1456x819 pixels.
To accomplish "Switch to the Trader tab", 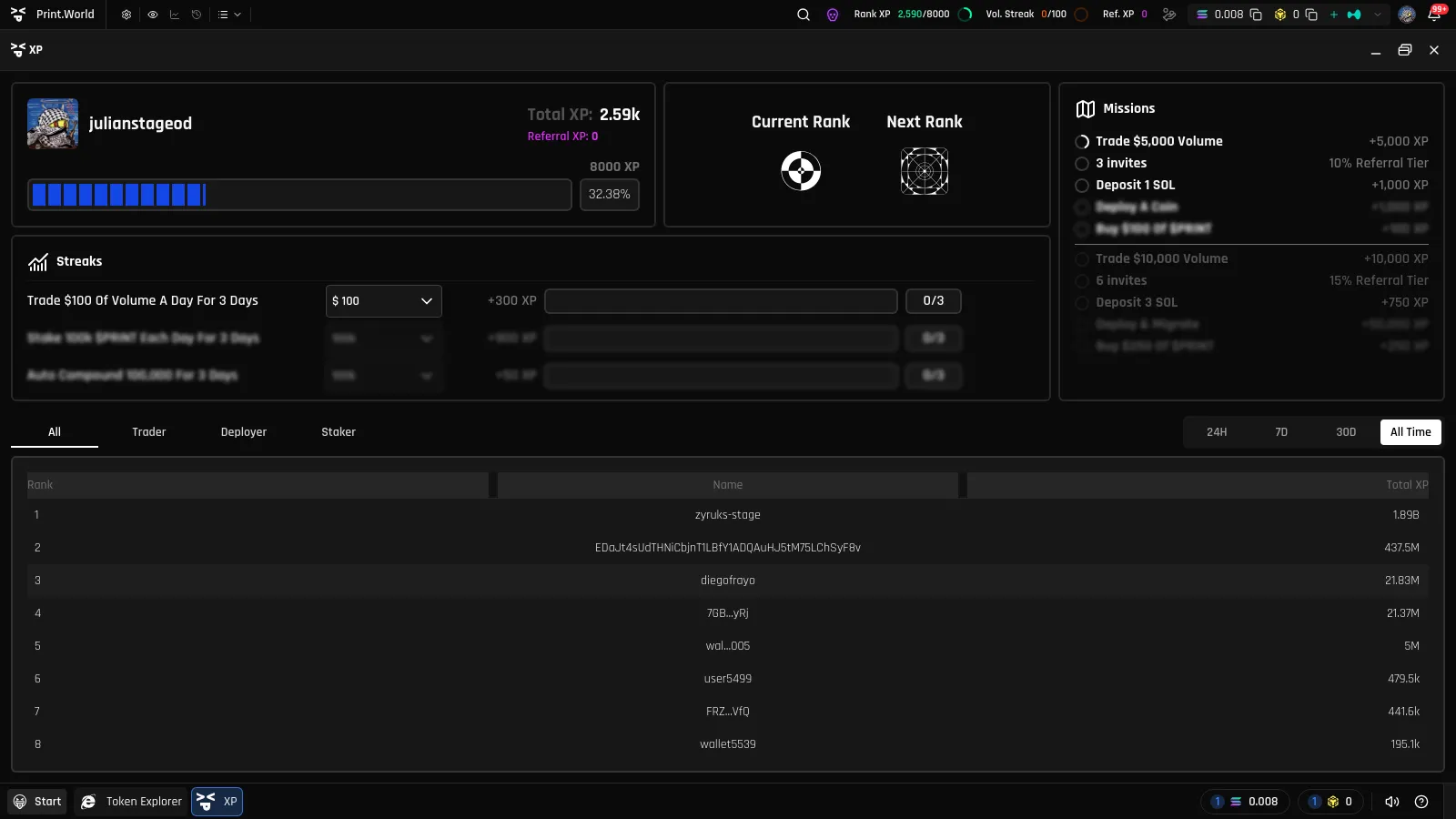I will (x=149, y=432).
